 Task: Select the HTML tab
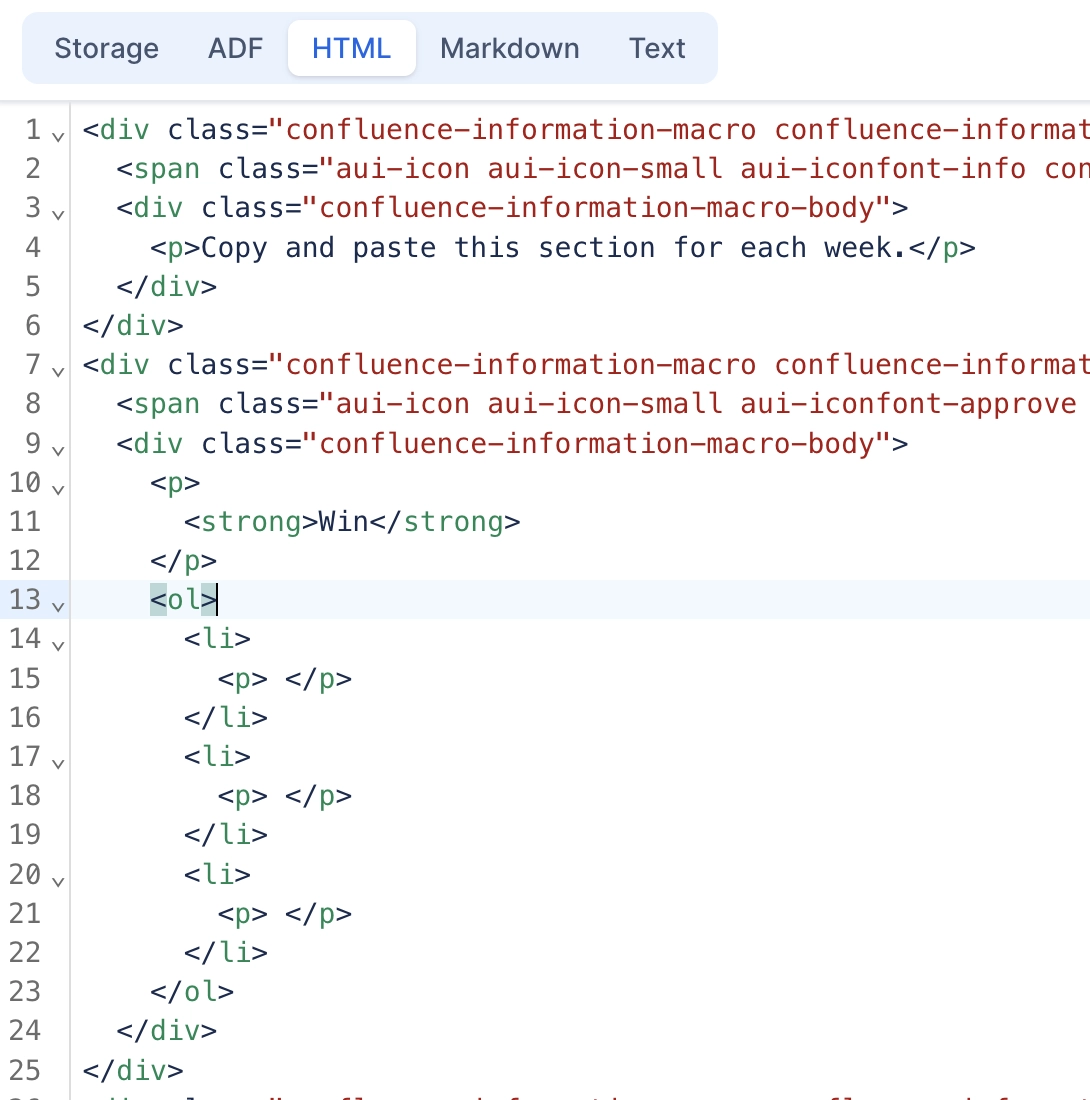[x=351, y=46]
